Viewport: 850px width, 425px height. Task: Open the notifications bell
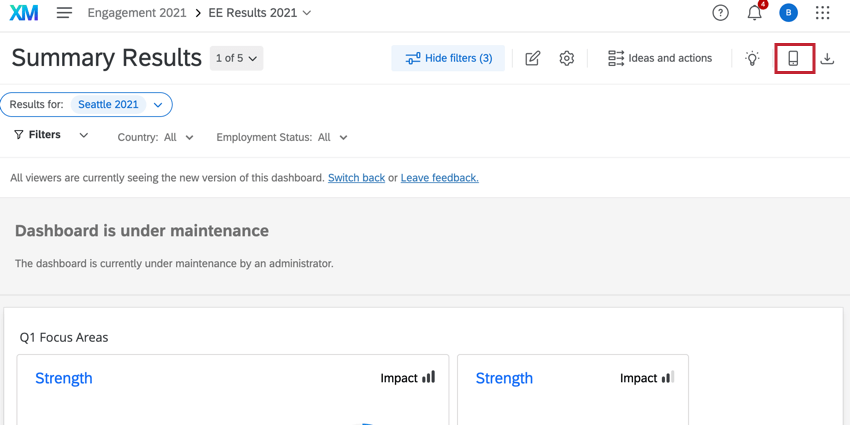(x=755, y=13)
